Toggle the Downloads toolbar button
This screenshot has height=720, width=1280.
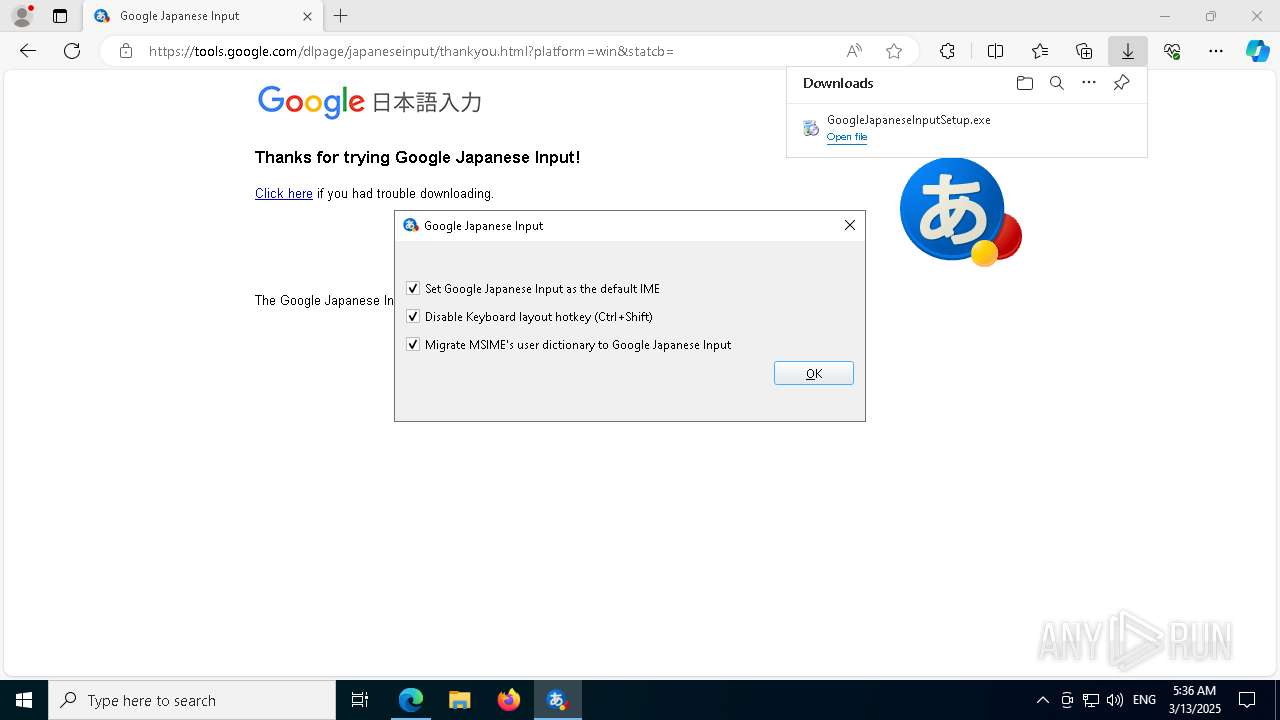[1128, 51]
